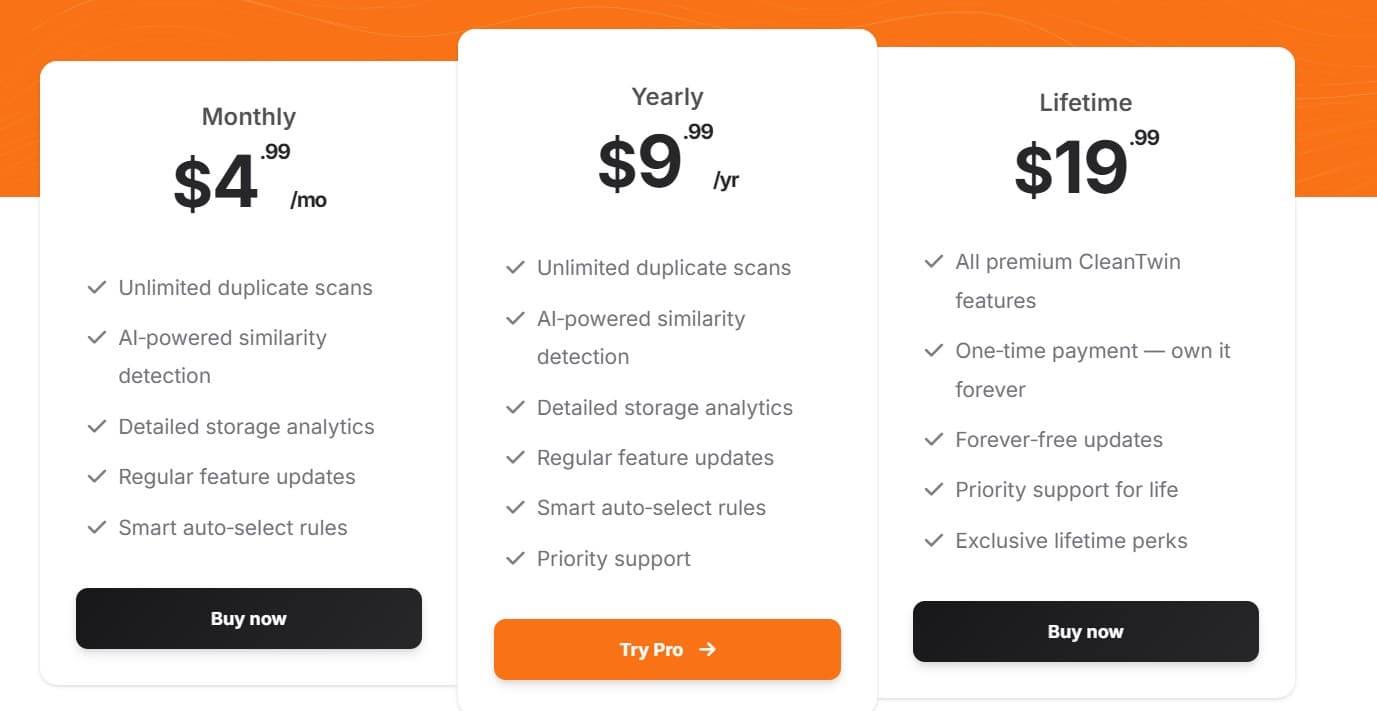The image size is (1377, 711).
Task: Select the Monthly plan heading
Action: click(248, 116)
